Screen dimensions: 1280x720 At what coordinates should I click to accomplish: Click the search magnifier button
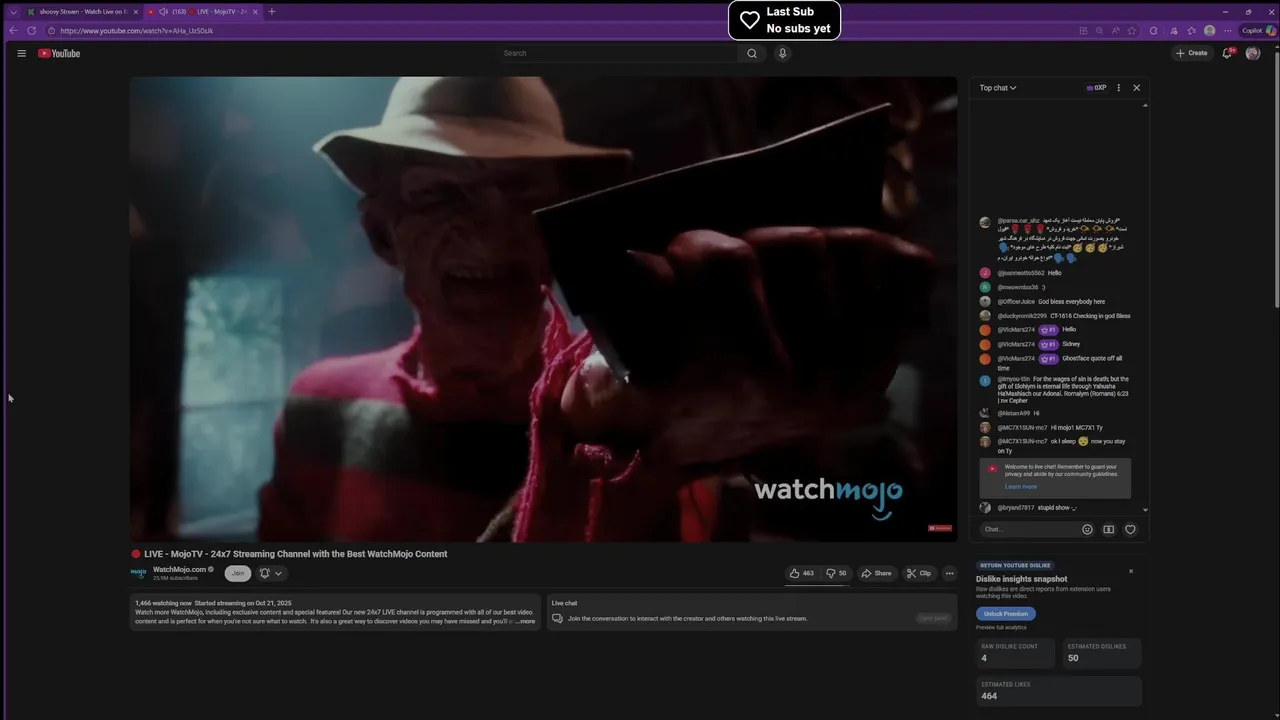tap(752, 53)
